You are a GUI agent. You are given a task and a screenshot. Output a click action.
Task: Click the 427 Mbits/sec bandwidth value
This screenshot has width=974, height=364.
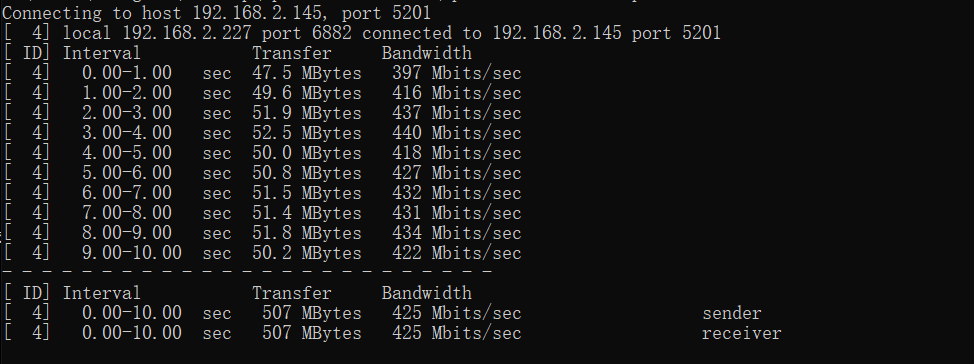tap(457, 173)
